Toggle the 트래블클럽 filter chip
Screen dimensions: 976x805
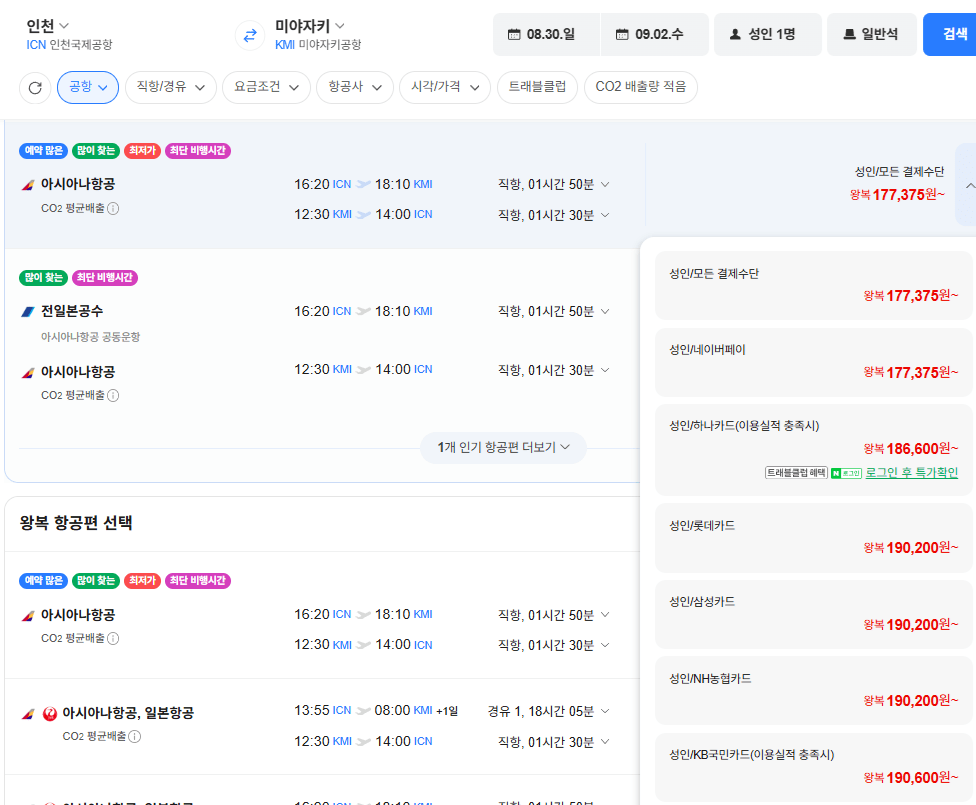coord(537,87)
